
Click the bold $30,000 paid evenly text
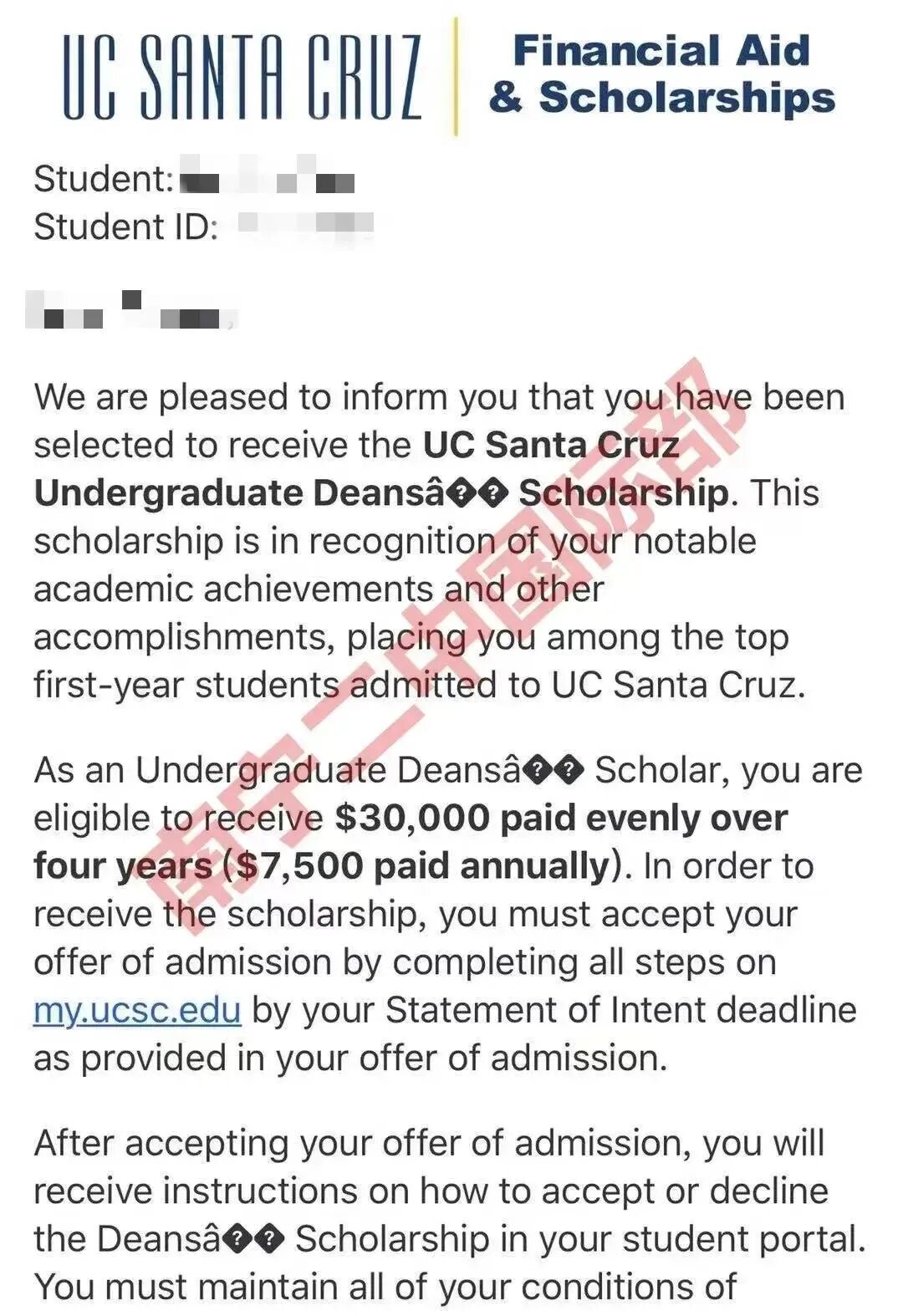[561, 819]
